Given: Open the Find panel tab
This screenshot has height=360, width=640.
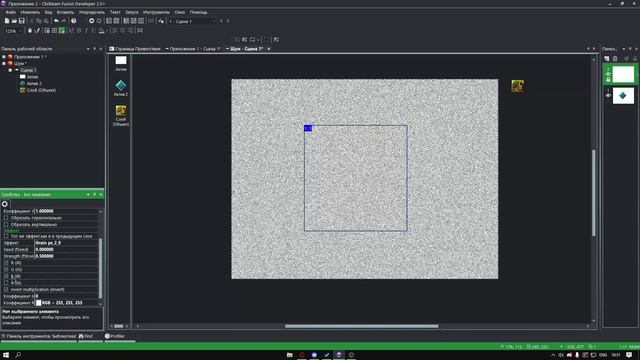Looking at the screenshot, I should point(86,336).
